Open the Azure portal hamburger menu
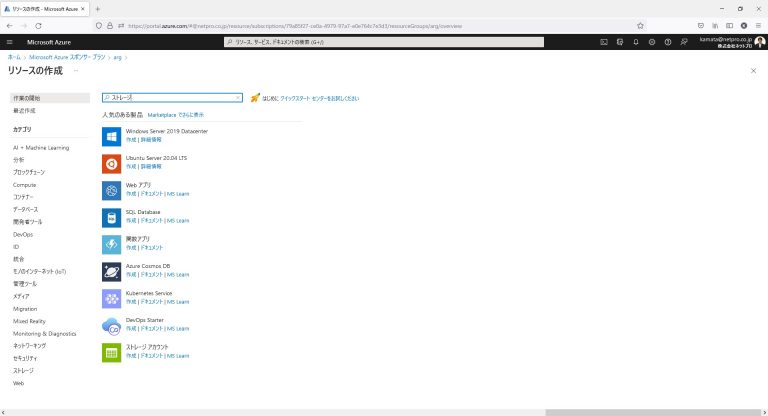 coord(10,42)
